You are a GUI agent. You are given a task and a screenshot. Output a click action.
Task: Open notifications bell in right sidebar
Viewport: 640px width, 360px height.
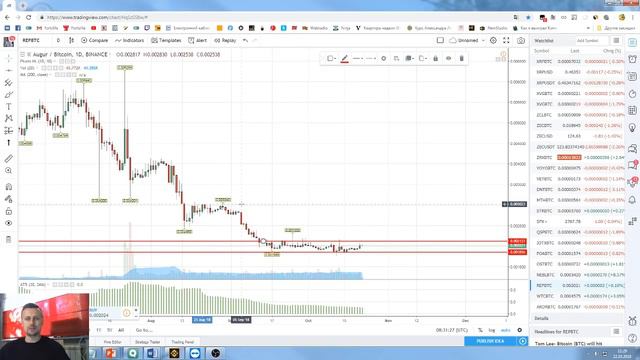[x=632, y=200]
